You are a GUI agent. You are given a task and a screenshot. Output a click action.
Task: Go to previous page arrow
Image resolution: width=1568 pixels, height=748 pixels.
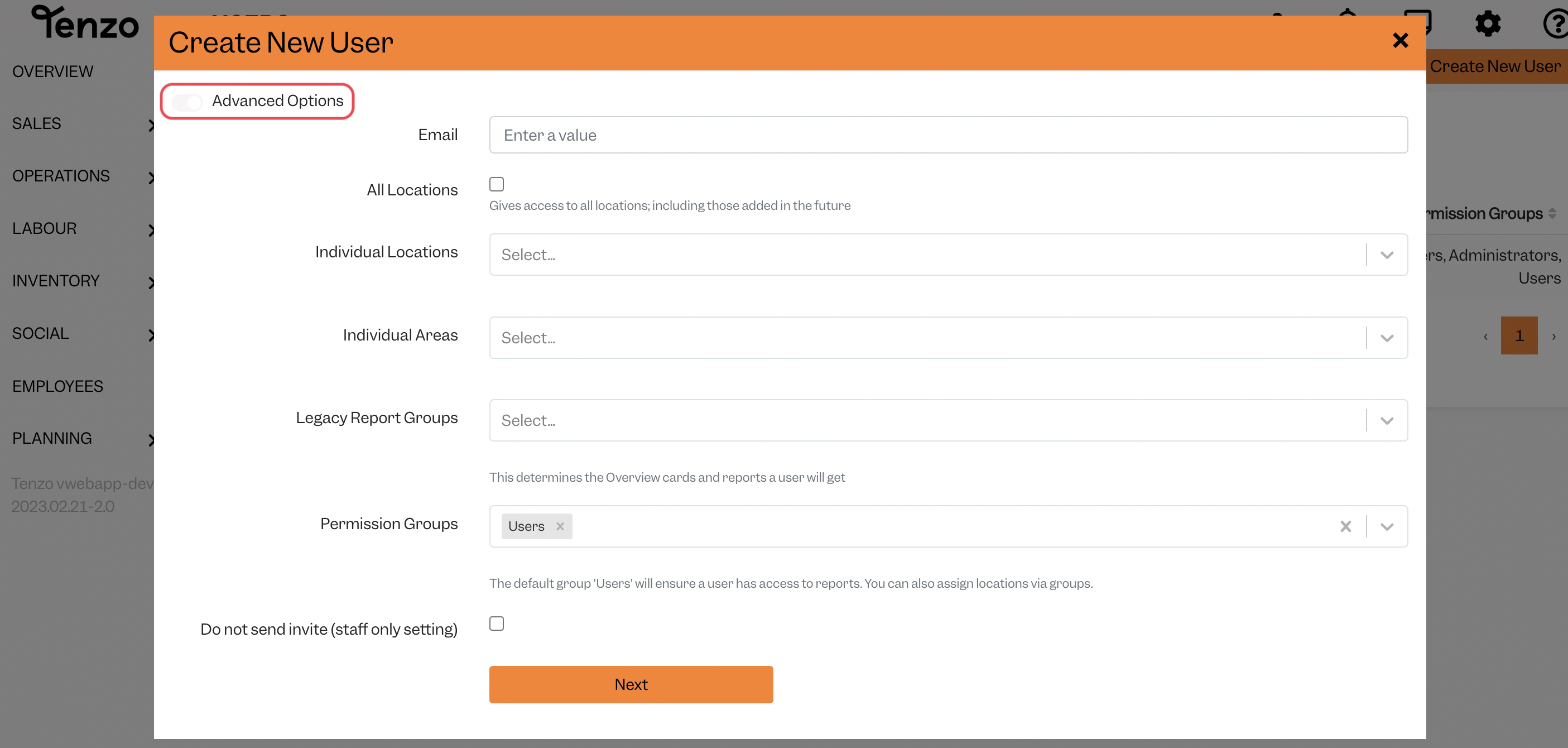point(1485,336)
